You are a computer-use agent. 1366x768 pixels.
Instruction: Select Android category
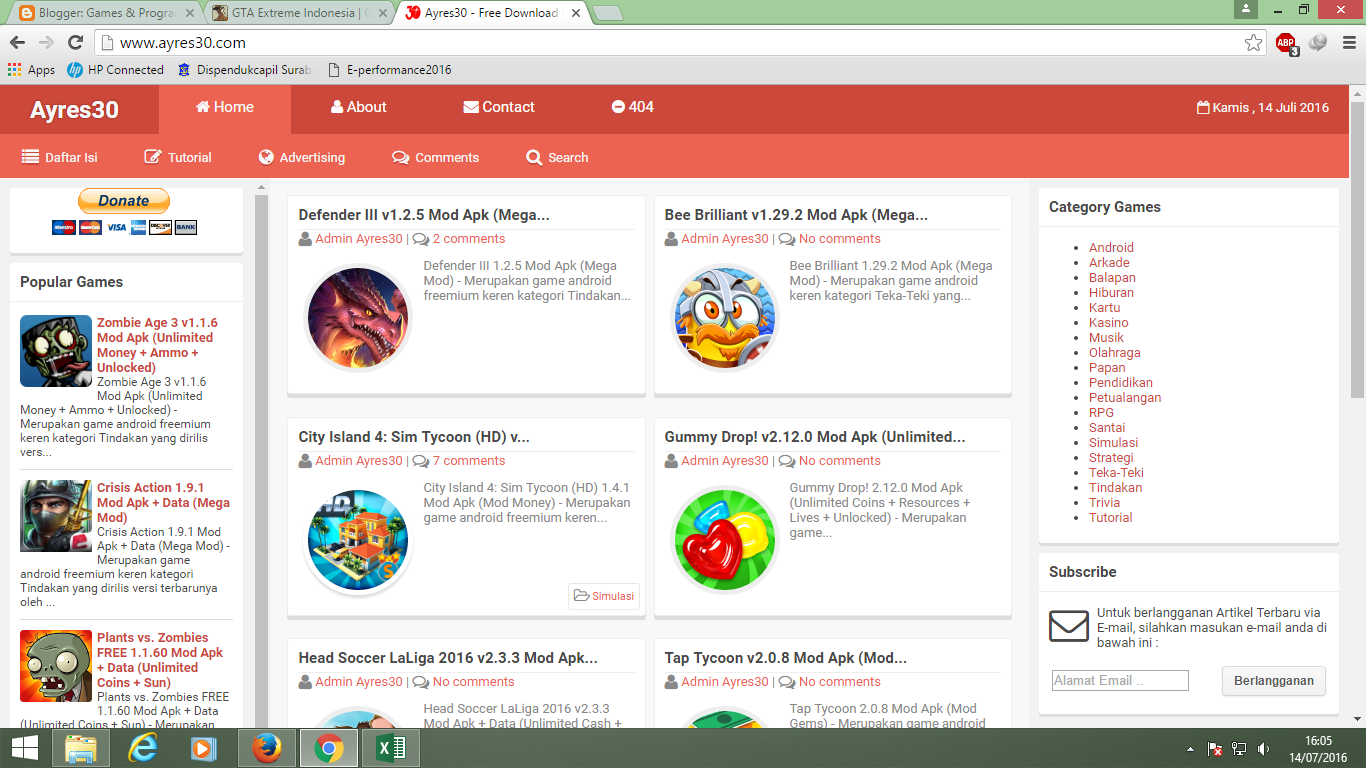click(1111, 248)
